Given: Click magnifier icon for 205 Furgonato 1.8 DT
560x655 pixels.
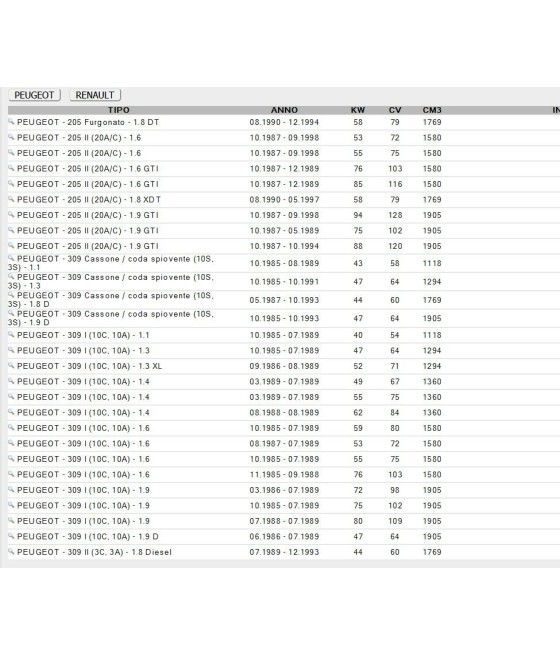Looking at the screenshot, I should point(11,122).
